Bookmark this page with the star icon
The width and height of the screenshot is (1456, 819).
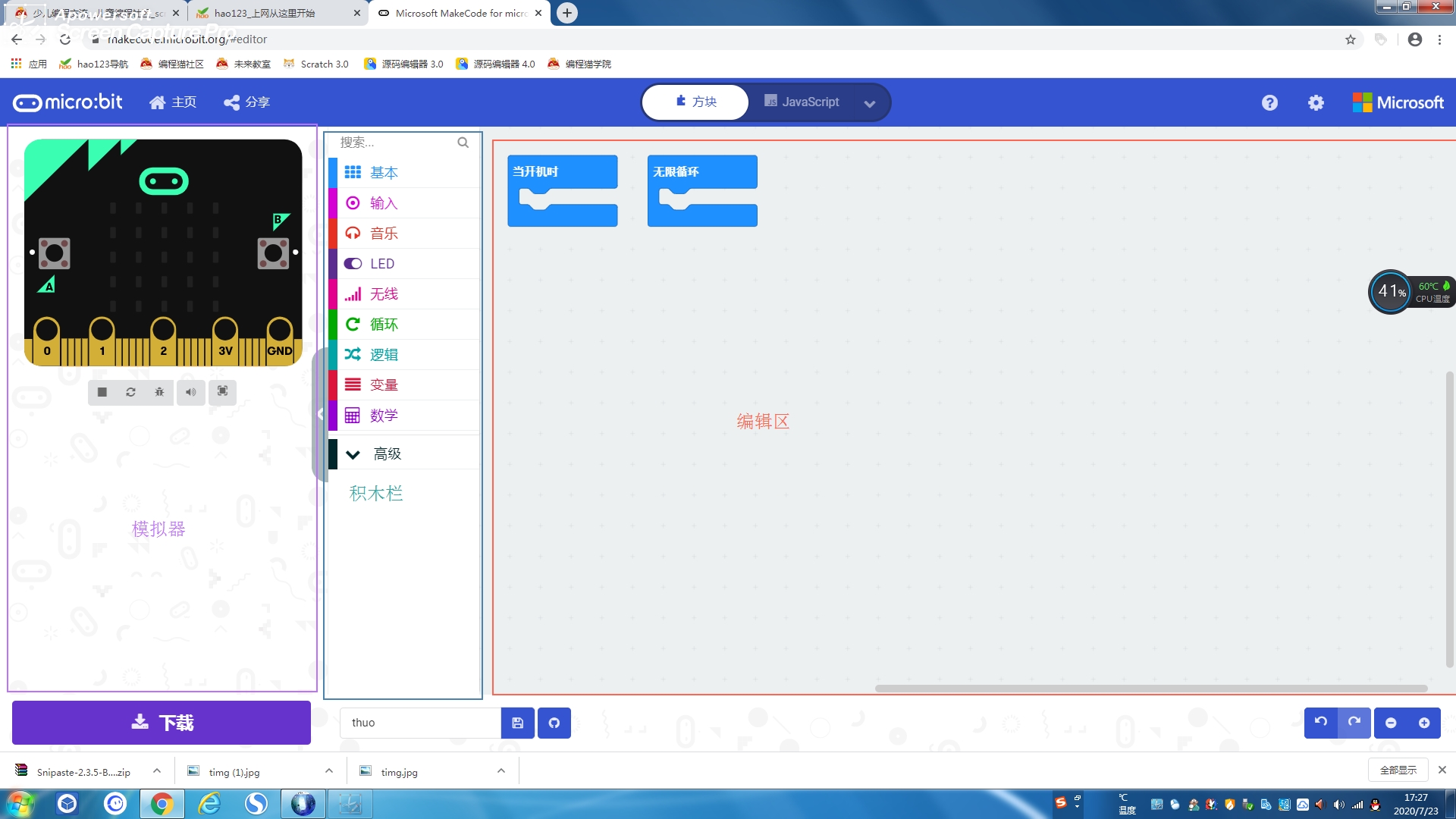pos(1351,39)
